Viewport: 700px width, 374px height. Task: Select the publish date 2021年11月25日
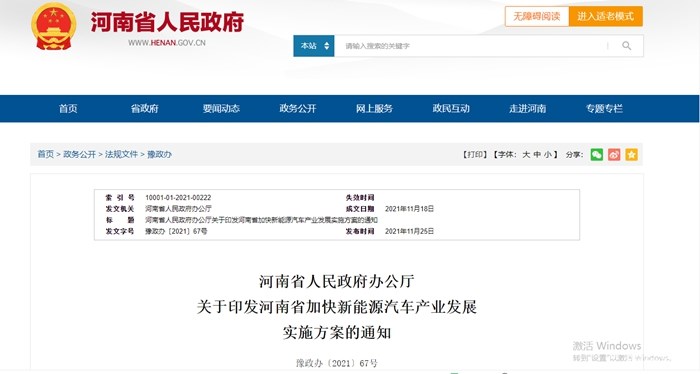point(409,231)
